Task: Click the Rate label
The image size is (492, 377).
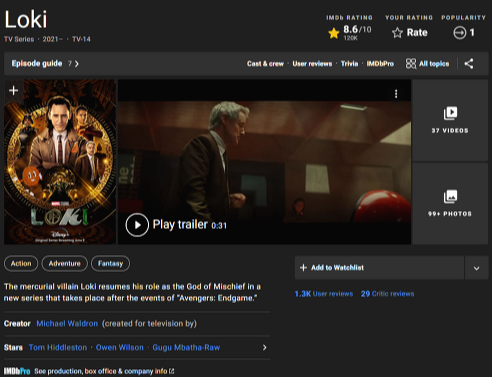Action: tap(417, 33)
